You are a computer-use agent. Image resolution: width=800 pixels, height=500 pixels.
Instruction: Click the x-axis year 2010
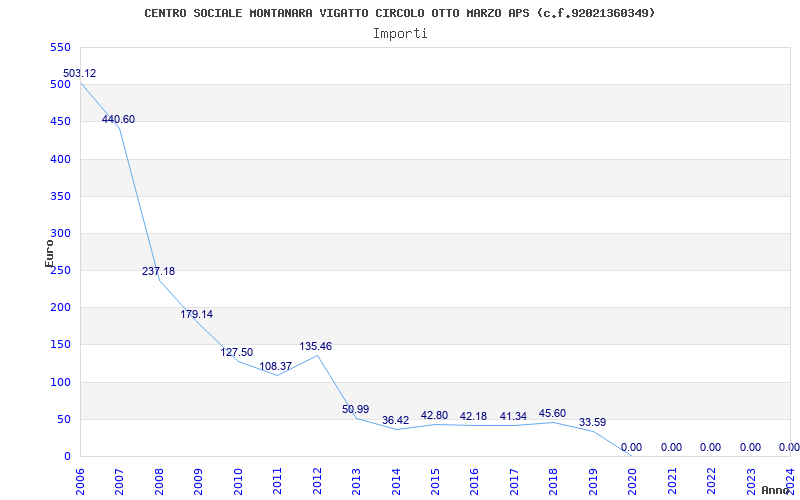pos(238,481)
